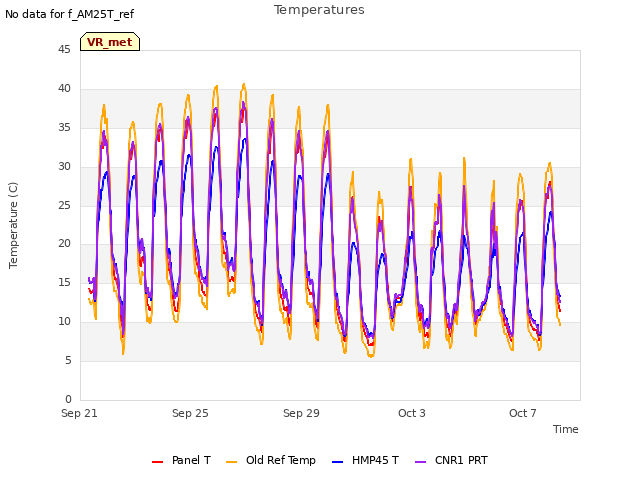Click the Temperature (C) axis title
640x480 pixels.
(13, 225)
